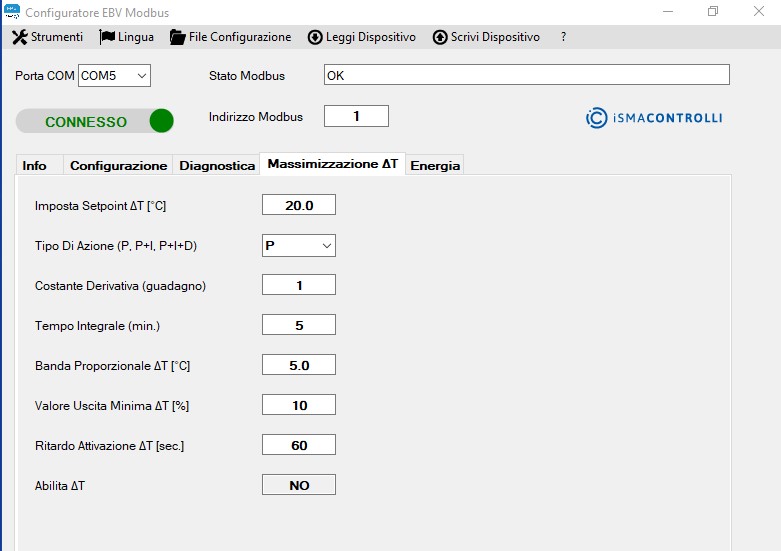Click the application icon in title bar
Viewport: 781px width, 551px height.
pos(12,12)
